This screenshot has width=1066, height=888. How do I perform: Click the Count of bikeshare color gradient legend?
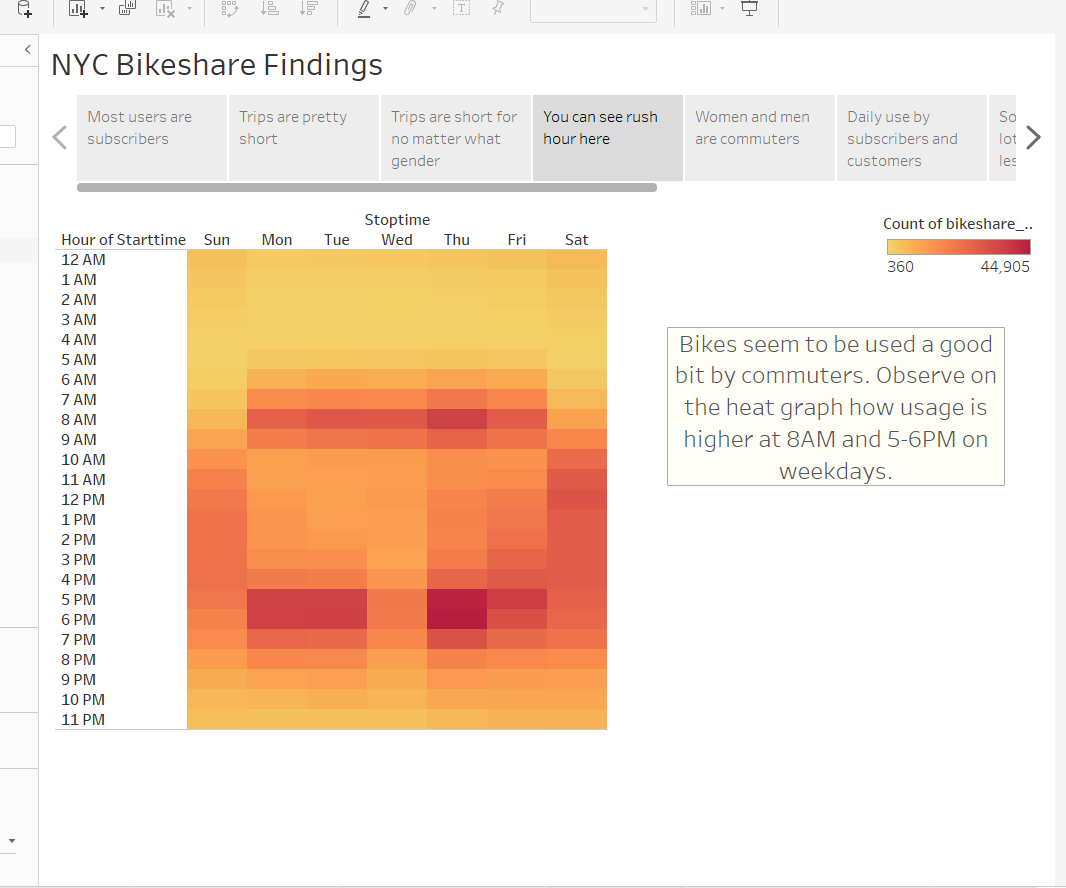(957, 244)
